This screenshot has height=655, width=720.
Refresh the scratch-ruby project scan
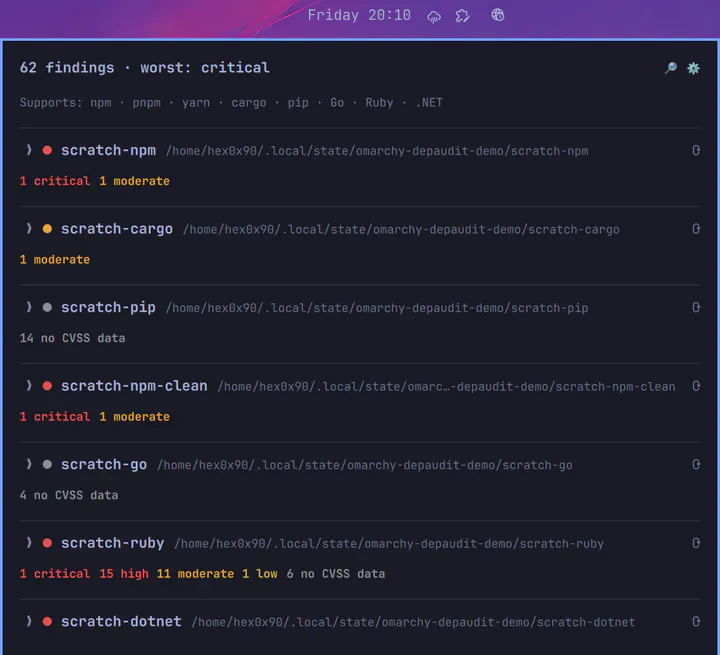[x=696, y=543]
